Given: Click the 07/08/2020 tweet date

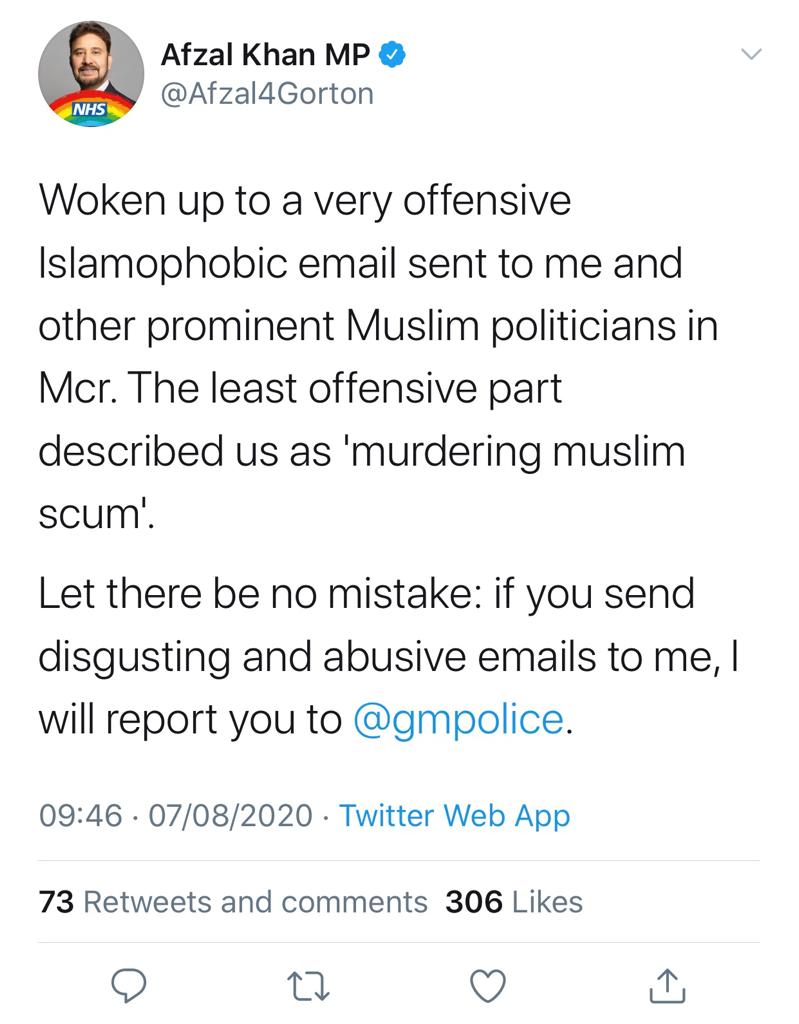Looking at the screenshot, I should (230, 815).
